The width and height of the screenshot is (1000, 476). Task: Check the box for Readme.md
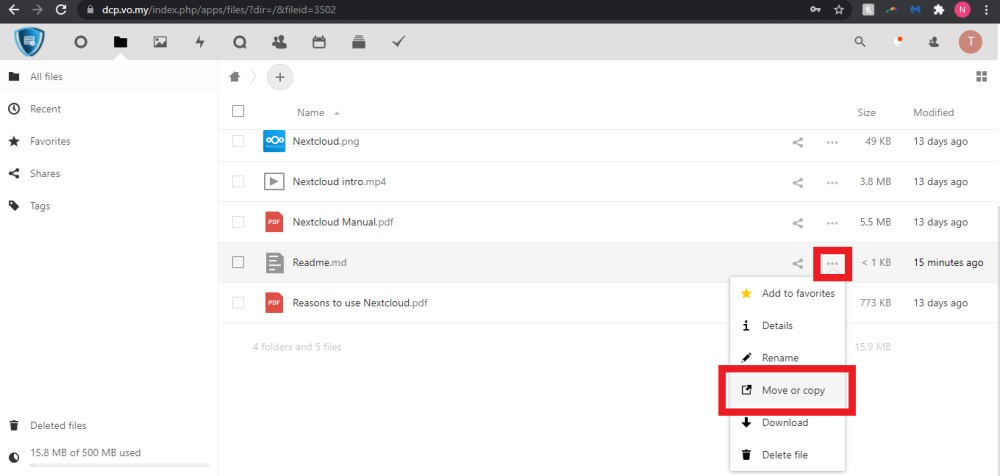coord(238,262)
